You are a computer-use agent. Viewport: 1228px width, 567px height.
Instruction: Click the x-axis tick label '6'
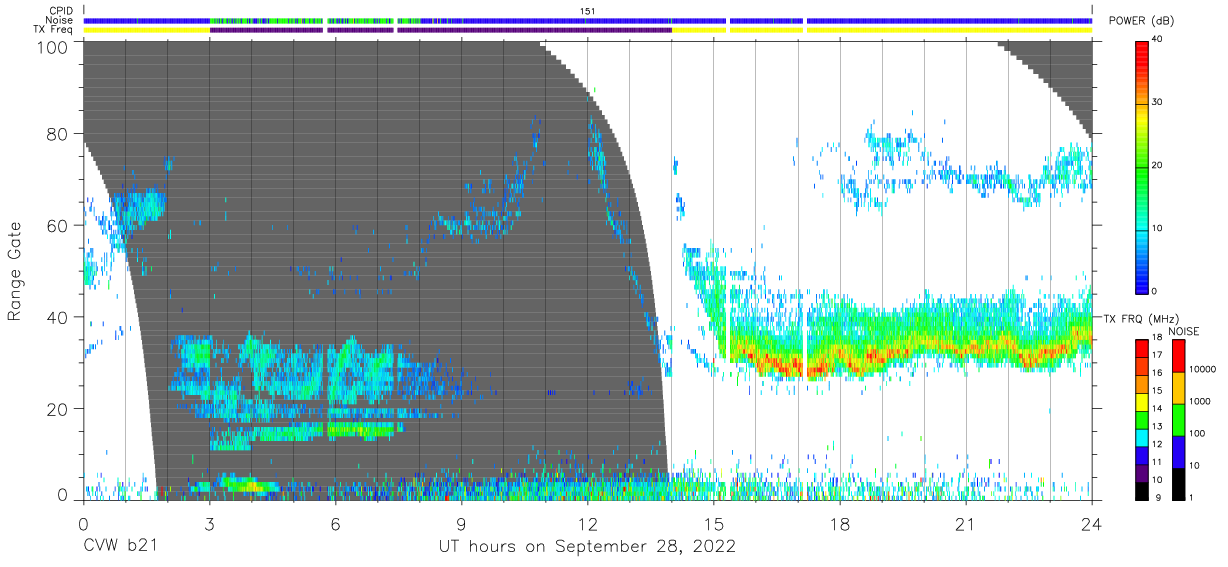click(x=335, y=523)
